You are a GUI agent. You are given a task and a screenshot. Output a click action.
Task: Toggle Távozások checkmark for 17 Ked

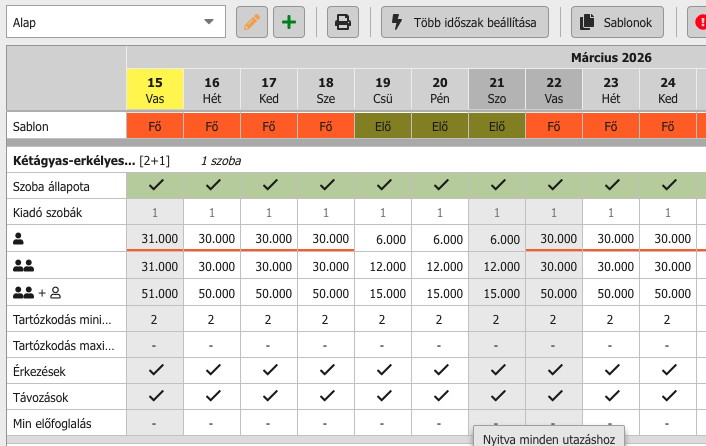pos(269,396)
